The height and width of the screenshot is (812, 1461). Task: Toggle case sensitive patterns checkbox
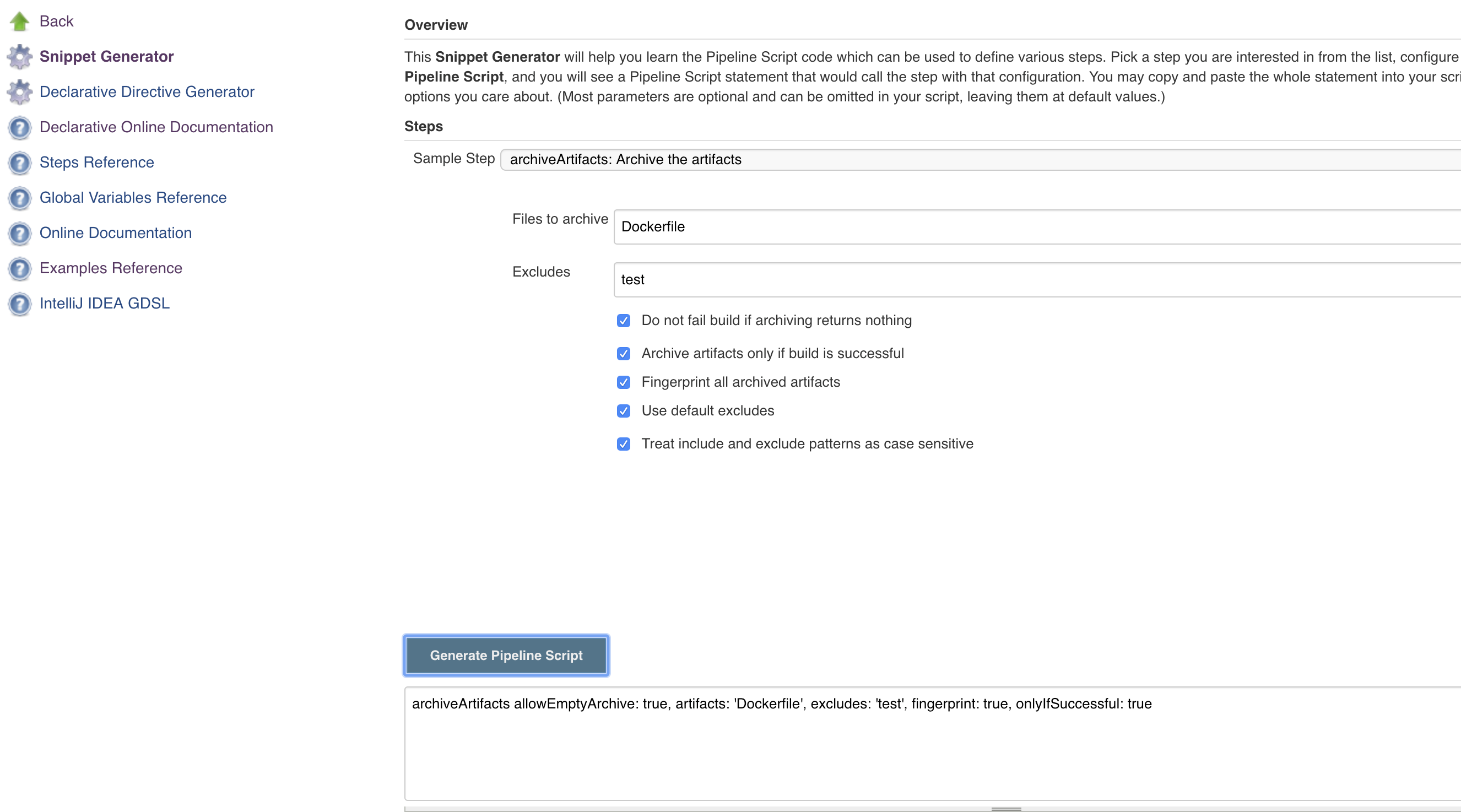point(623,444)
